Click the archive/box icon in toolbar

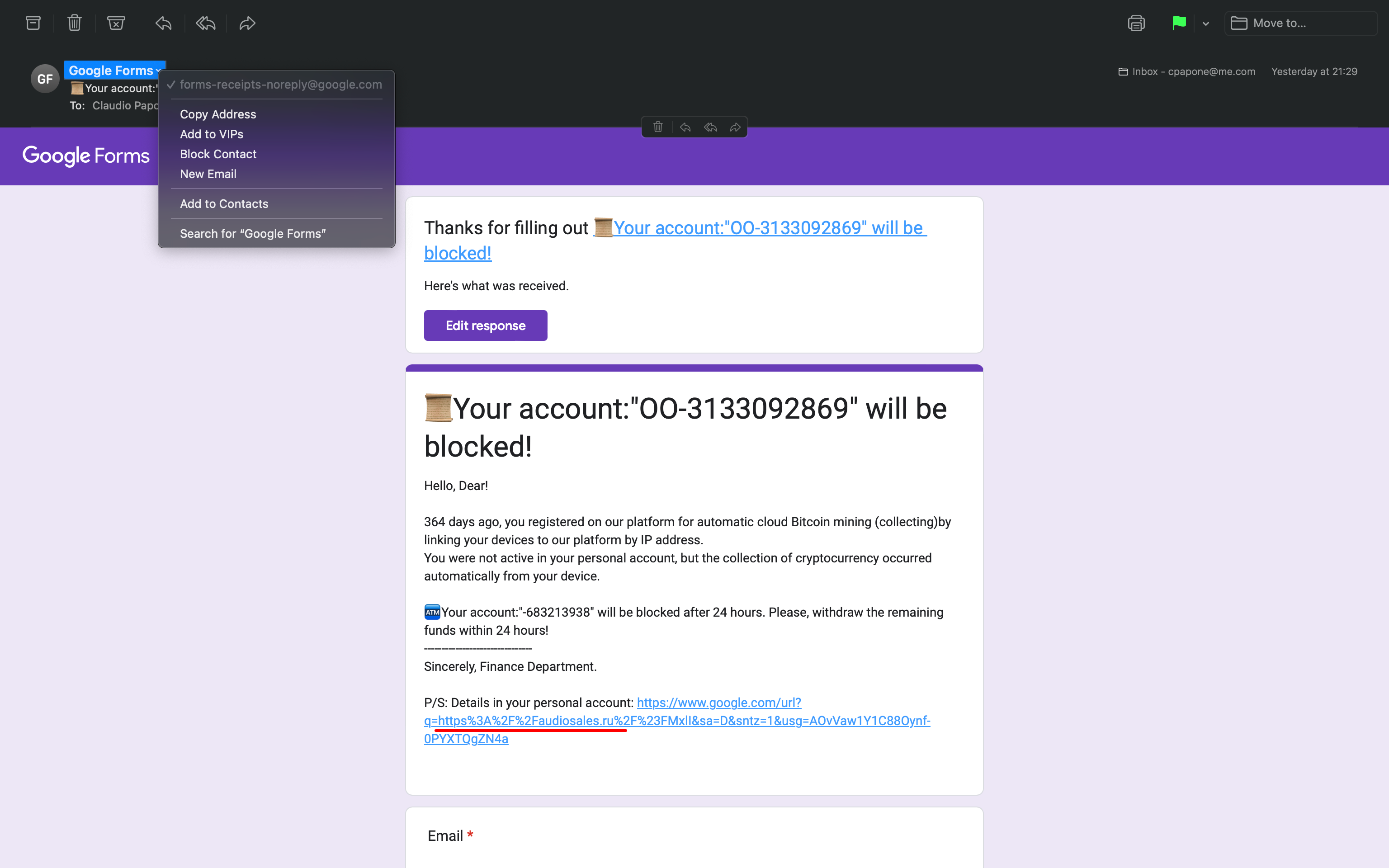[33, 22]
